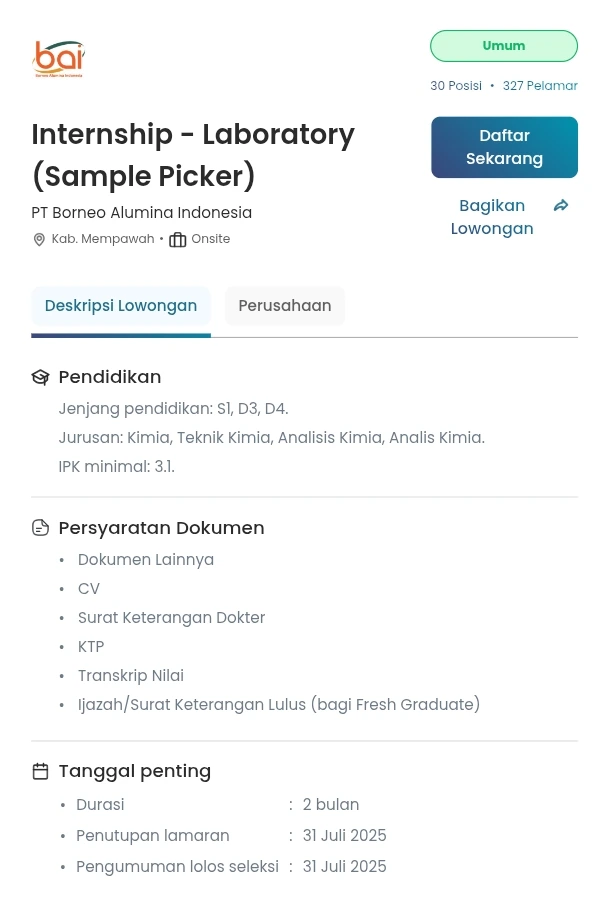The image size is (608, 913).
Task: Click the Penutupan lamaran date 31 Juli 2025
Action: [x=344, y=836]
